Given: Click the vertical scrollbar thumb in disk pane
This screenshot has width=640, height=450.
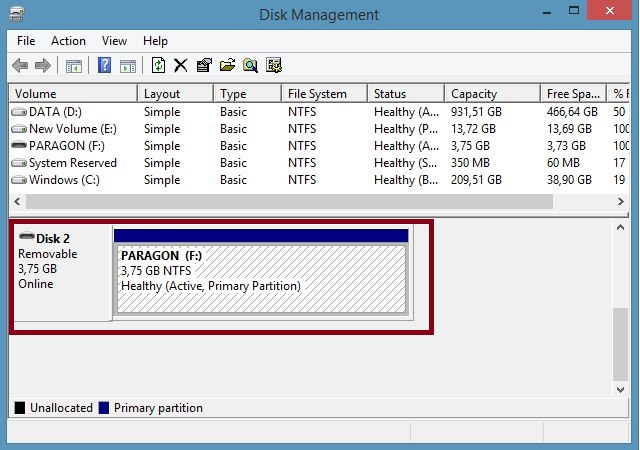Looking at the screenshot, I should click(620, 344).
